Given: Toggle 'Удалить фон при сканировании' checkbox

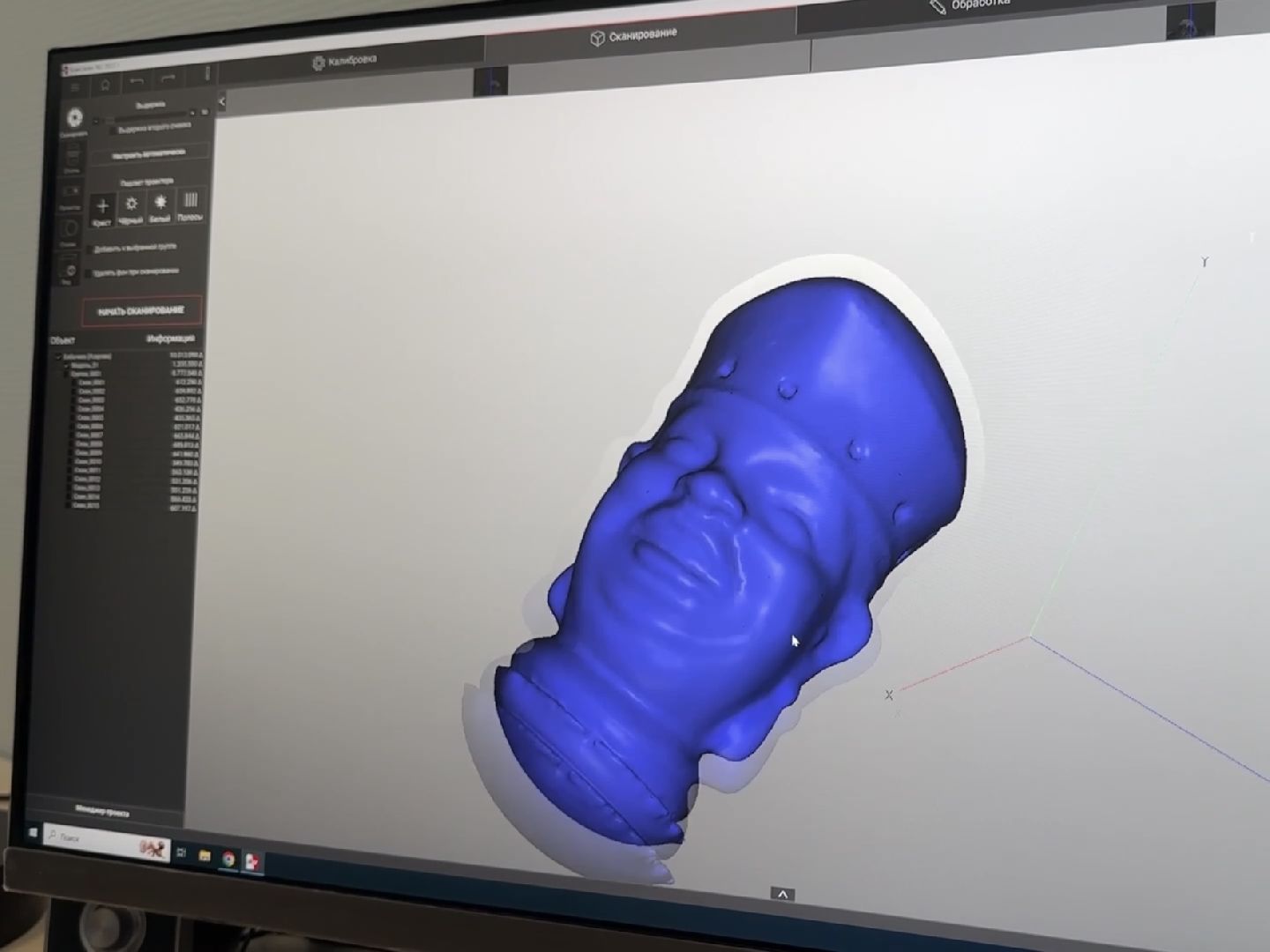Looking at the screenshot, I should pos(88,274).
